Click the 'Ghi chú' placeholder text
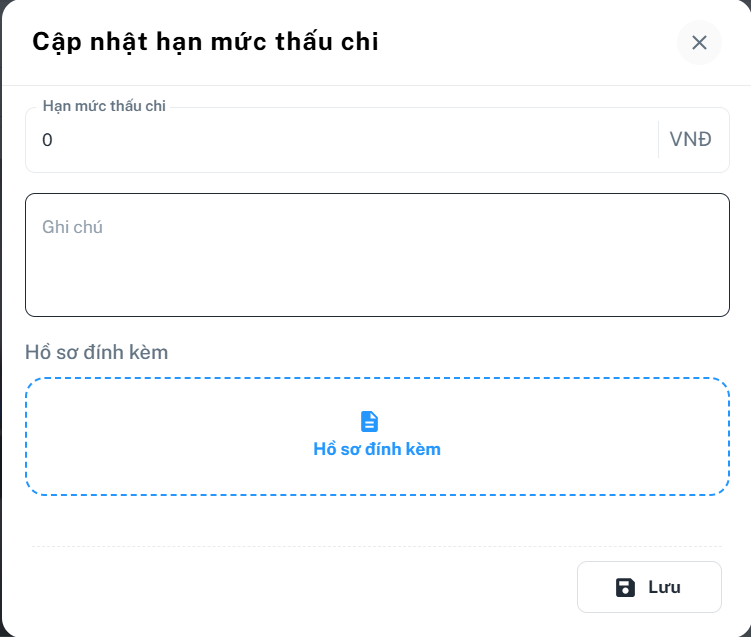 (72, 227)
